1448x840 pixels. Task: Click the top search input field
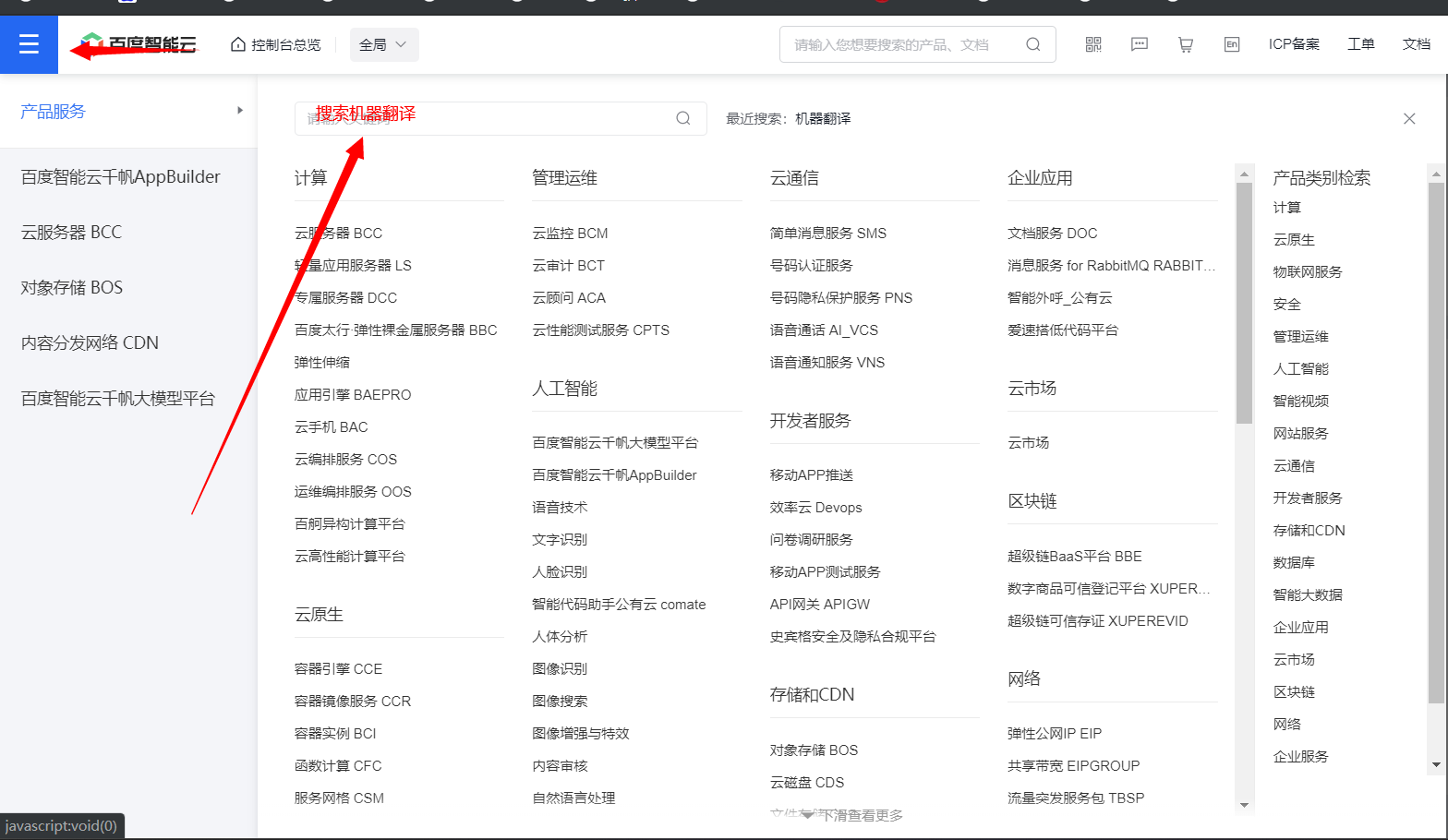[x=918, y=44]
